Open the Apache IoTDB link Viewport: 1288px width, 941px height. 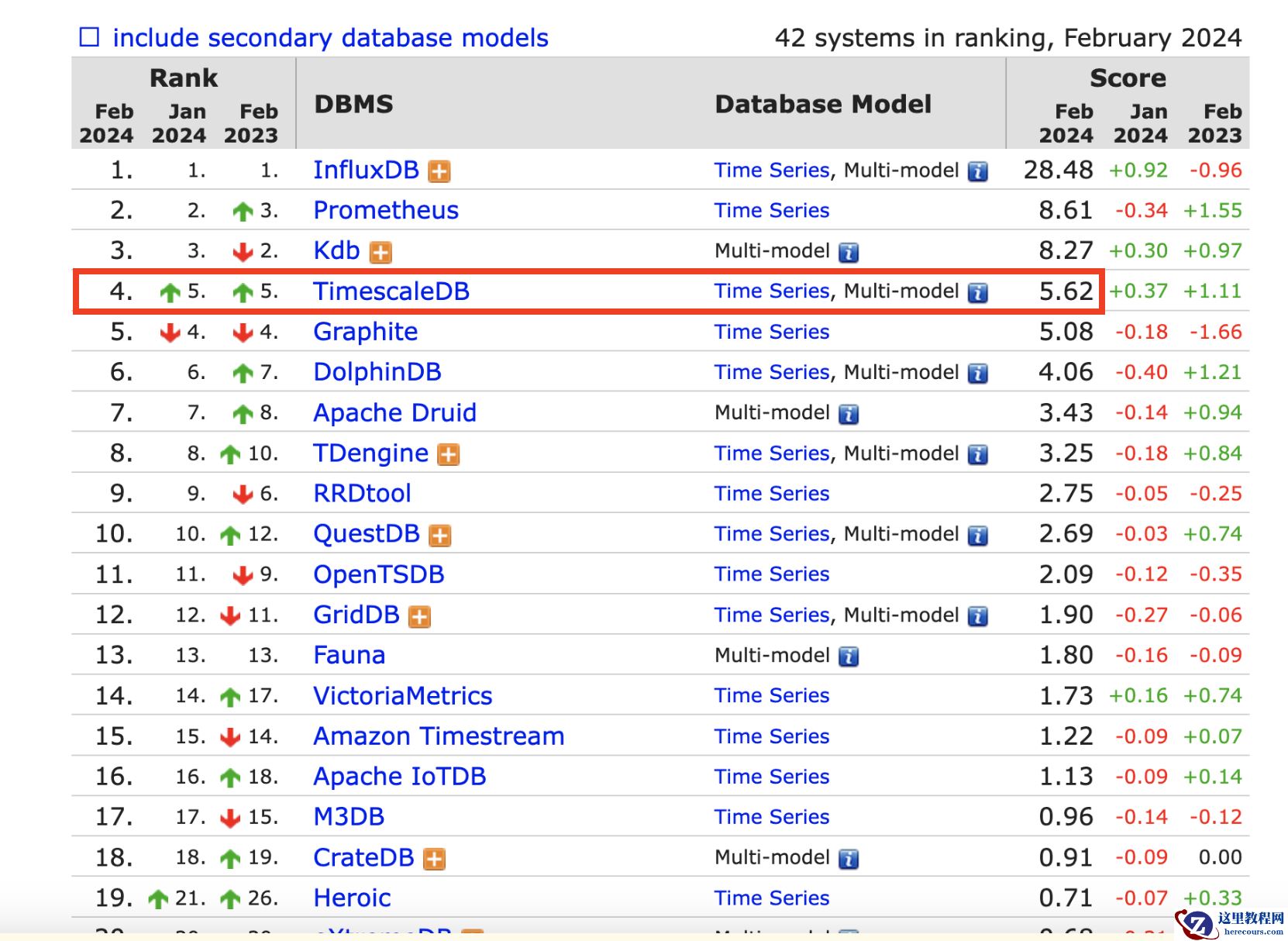[399, 776]
